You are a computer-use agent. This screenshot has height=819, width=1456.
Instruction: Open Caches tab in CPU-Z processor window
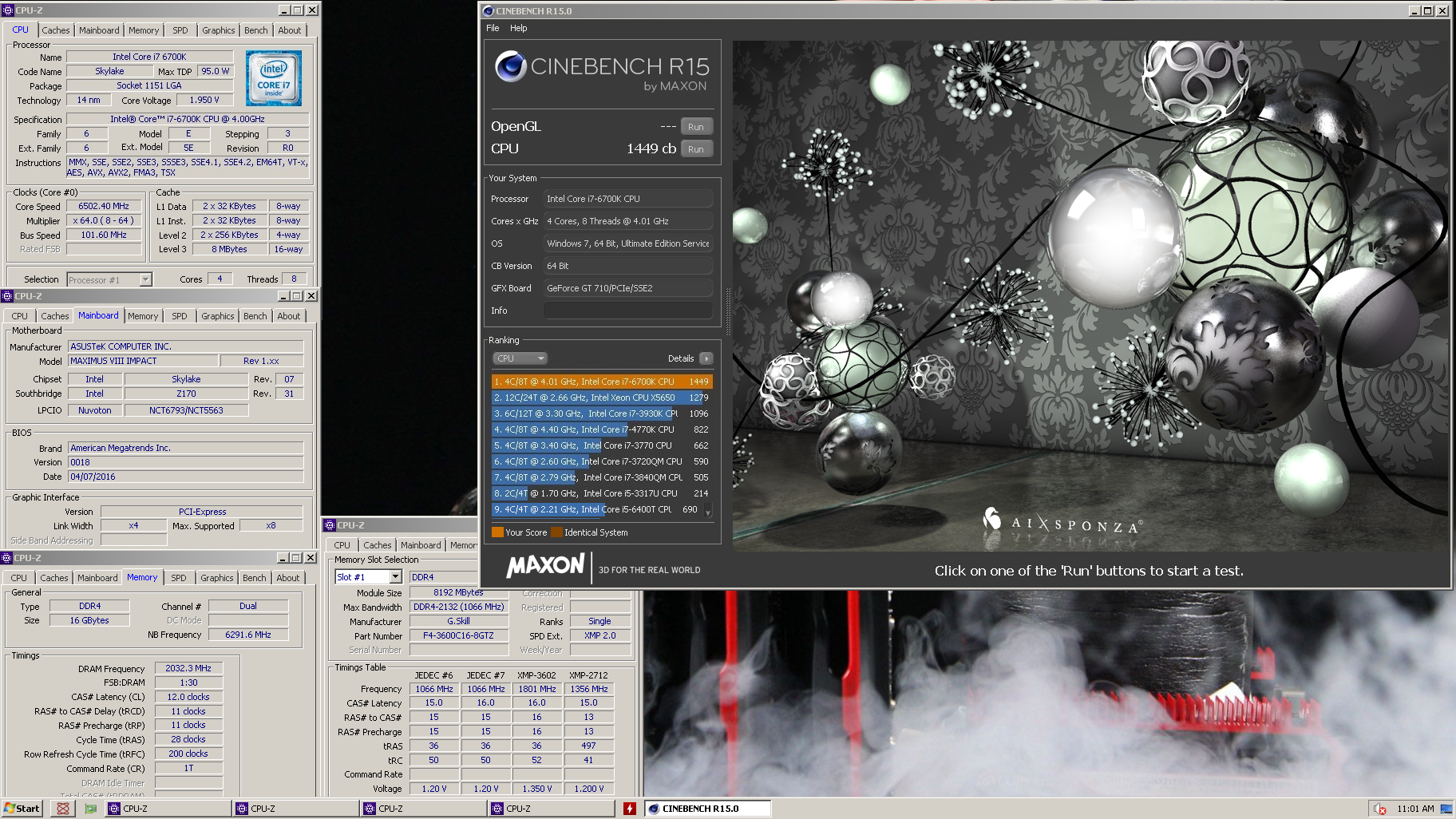coord(56,30)
